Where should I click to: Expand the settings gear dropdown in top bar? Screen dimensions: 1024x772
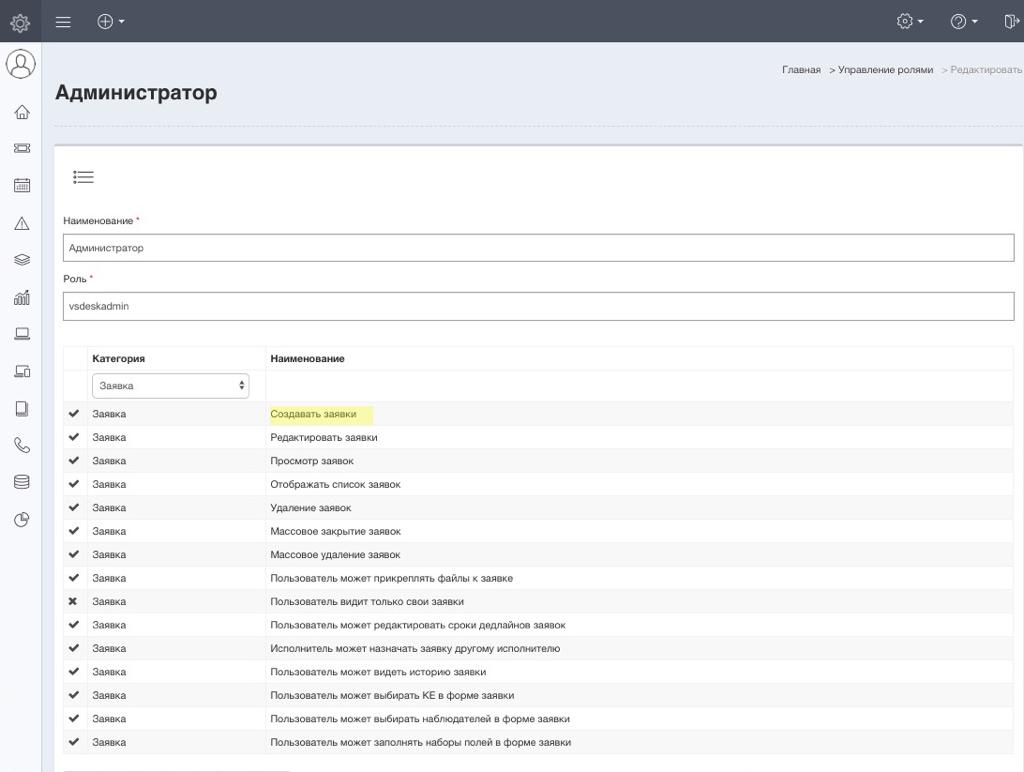tap(909, 21)
